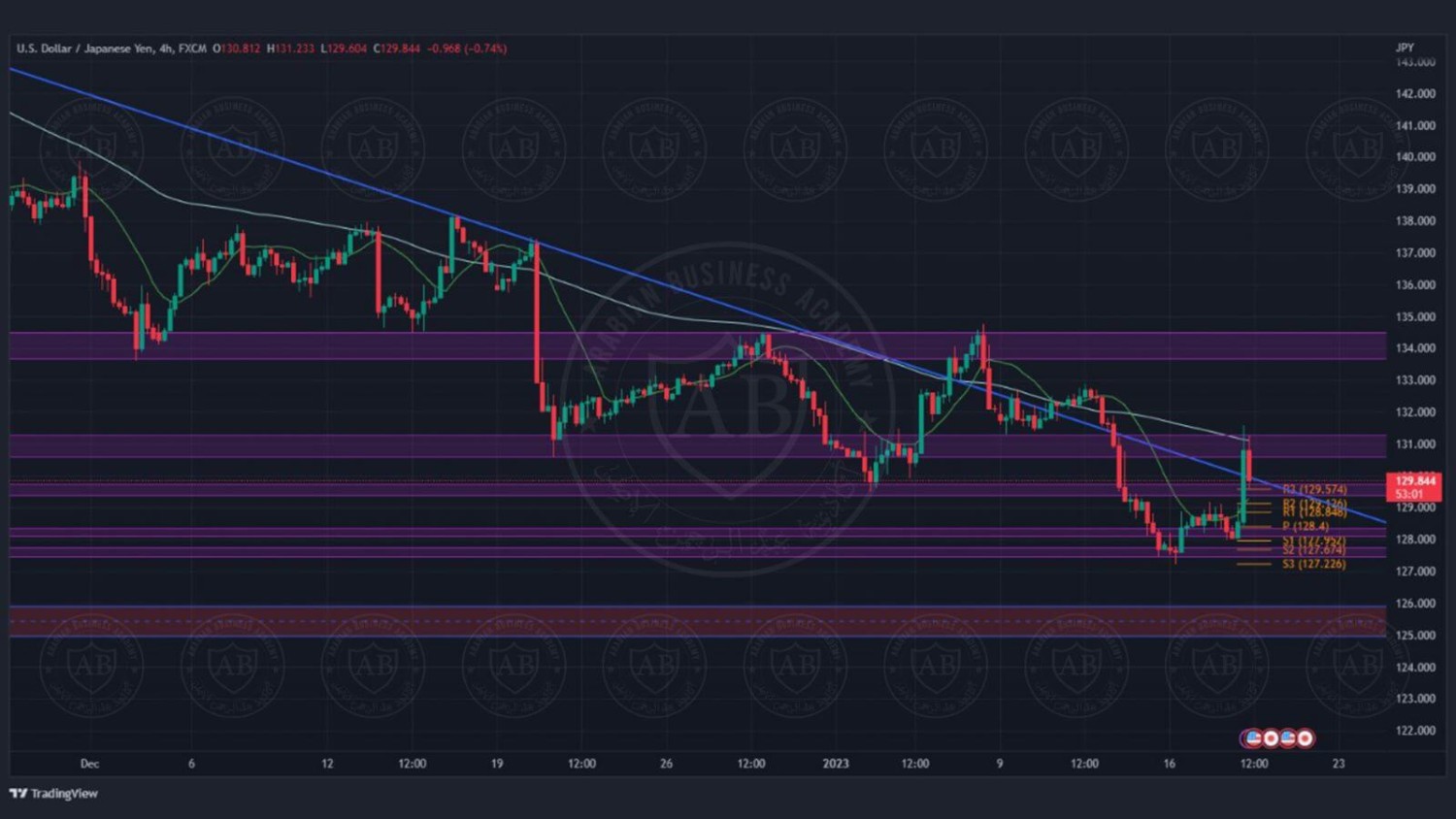Click the 122.000 price axis label
This screenshot has height=819, width=1456.
click(x=1415, y=731)
